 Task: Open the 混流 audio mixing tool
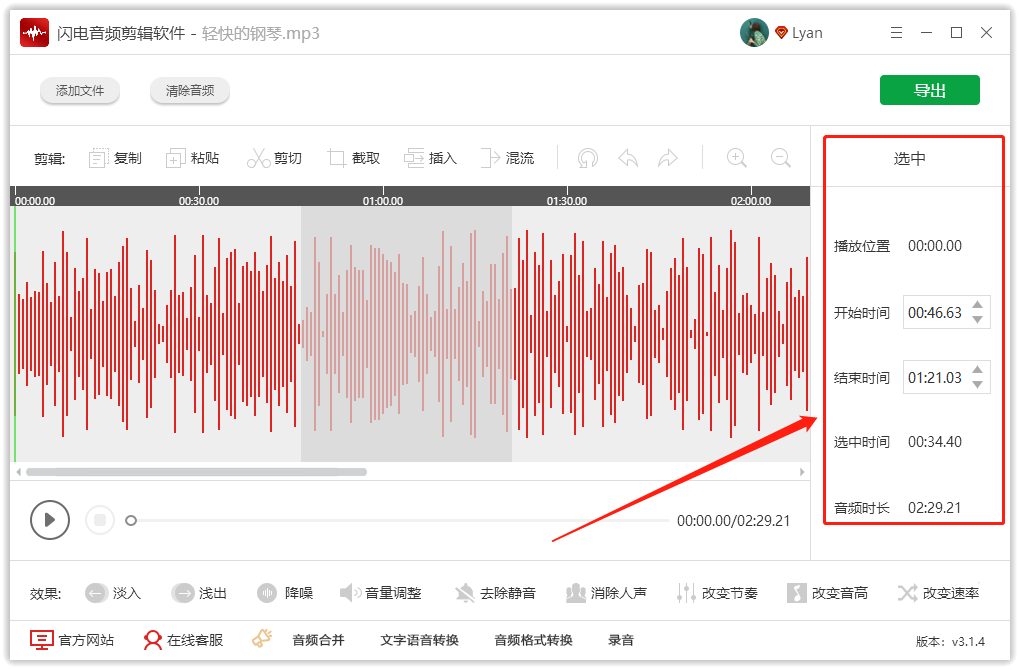[x=508, y=157]
